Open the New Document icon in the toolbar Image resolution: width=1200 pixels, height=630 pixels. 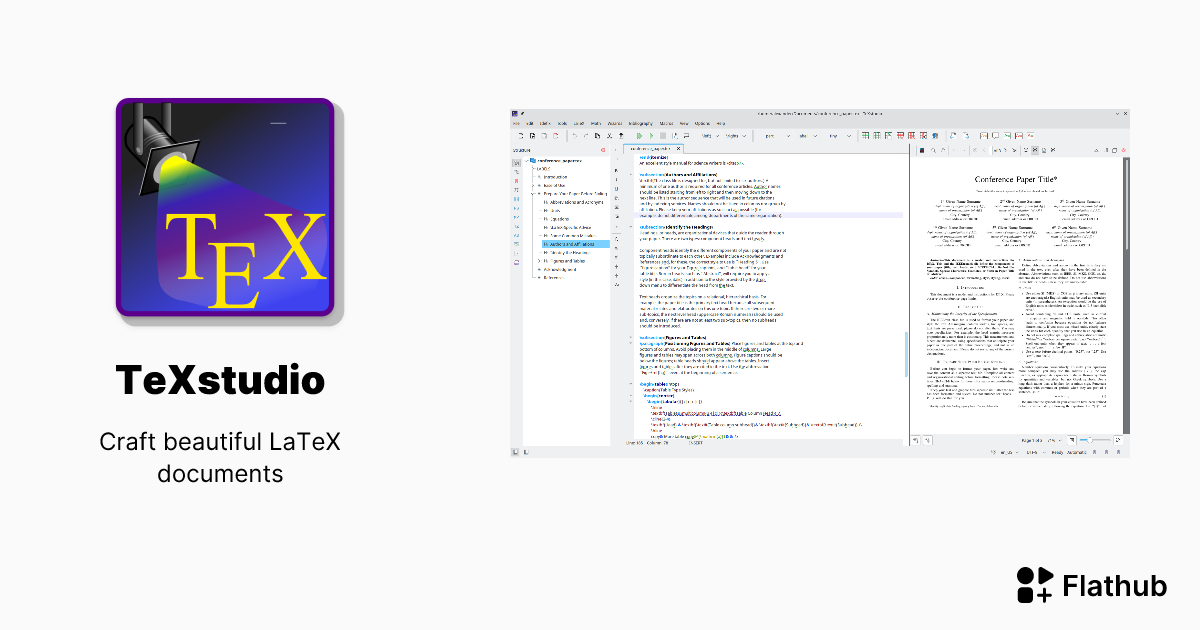pos(521,136)
